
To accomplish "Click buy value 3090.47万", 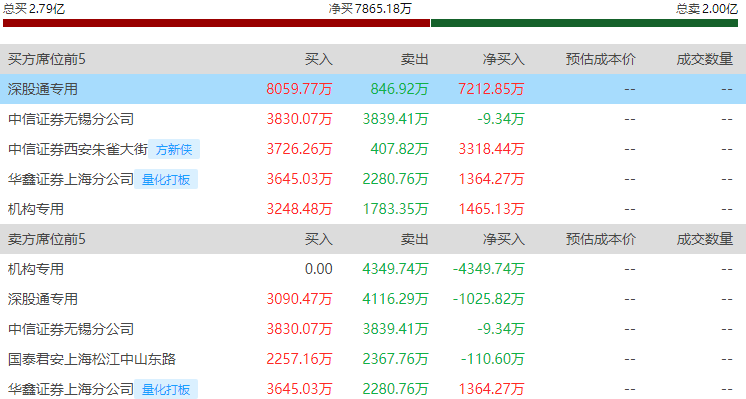I will 299,299.
